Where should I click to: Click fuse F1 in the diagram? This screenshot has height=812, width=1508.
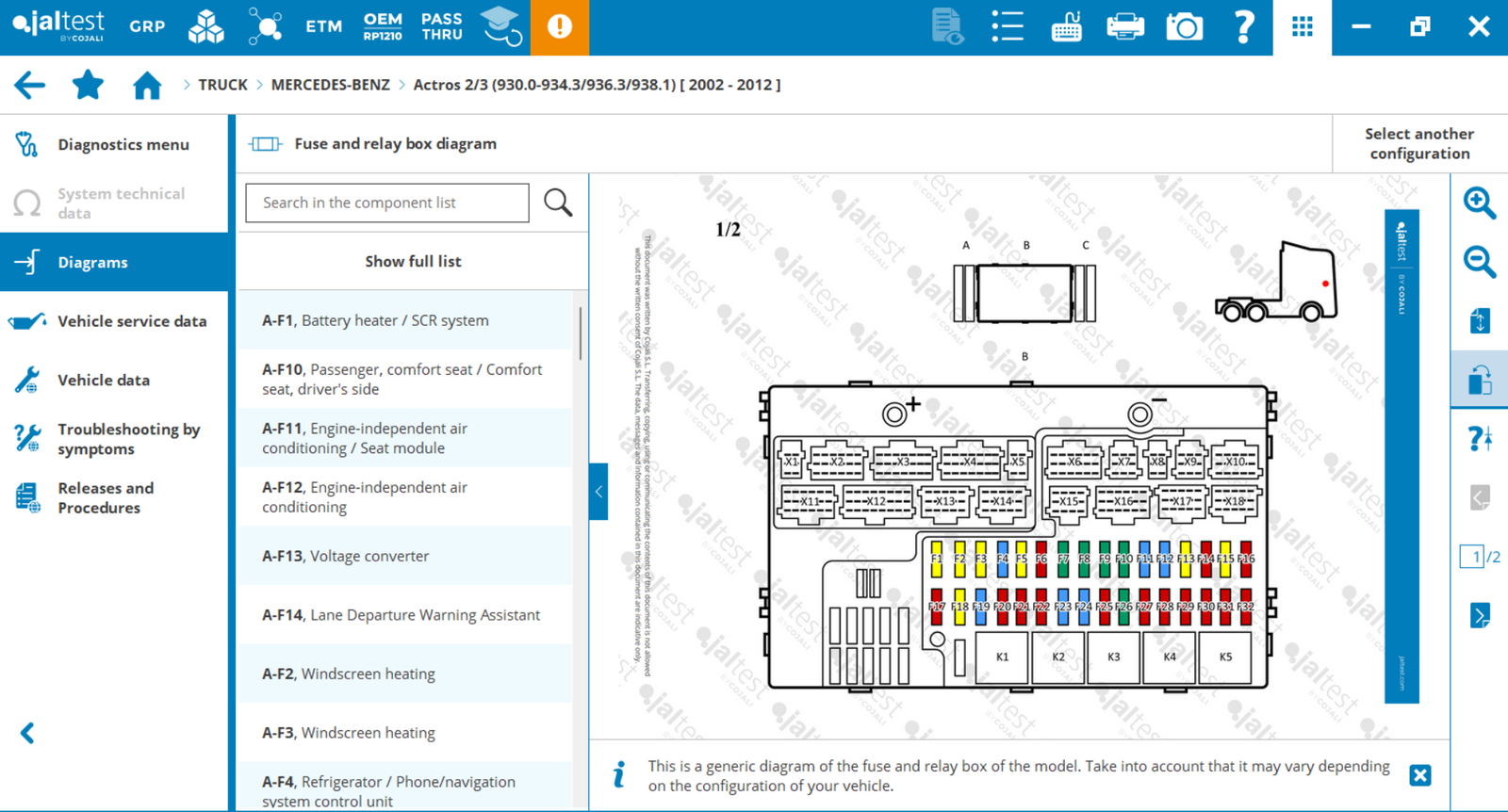pyautogui.click(x=937, y=559)
